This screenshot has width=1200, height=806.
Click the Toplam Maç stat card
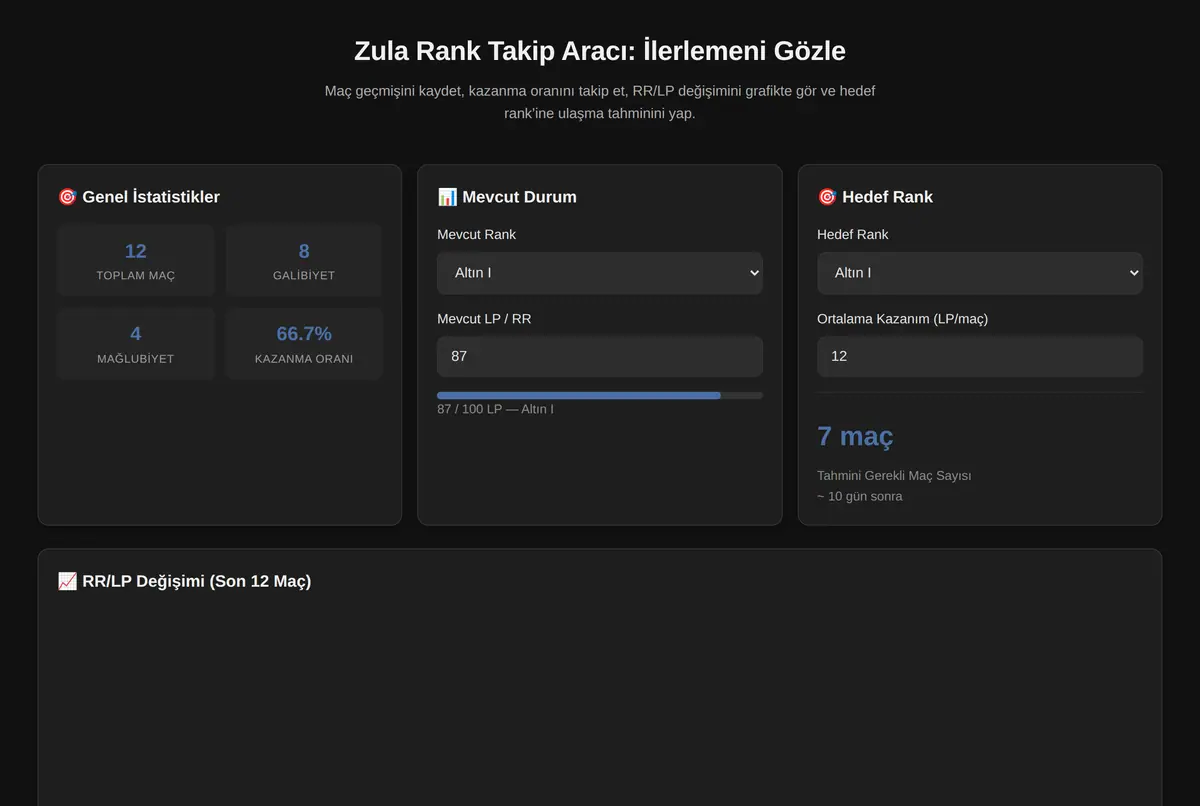tap(136, 260)
